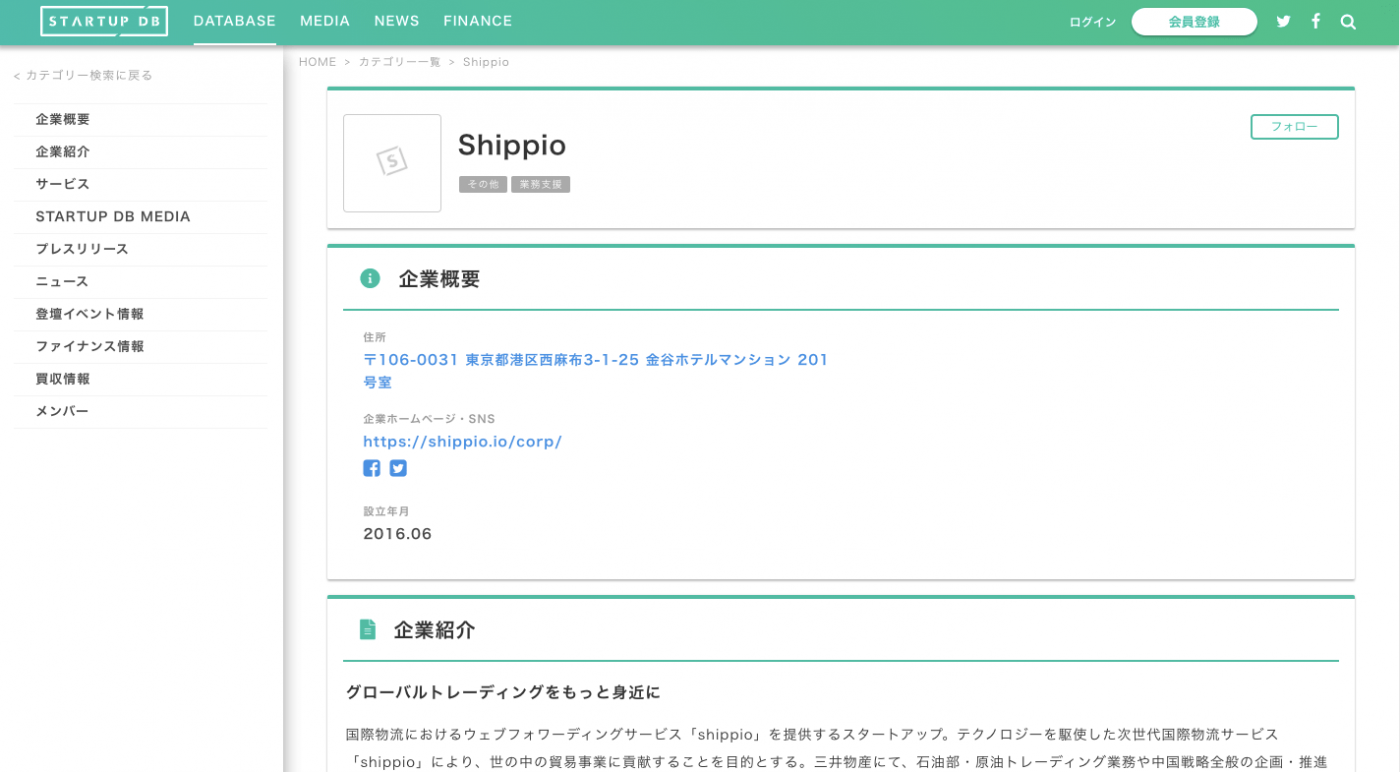1400x772 pixels.
Task: Click the HOME breadcrumb link
Action: 317,62
